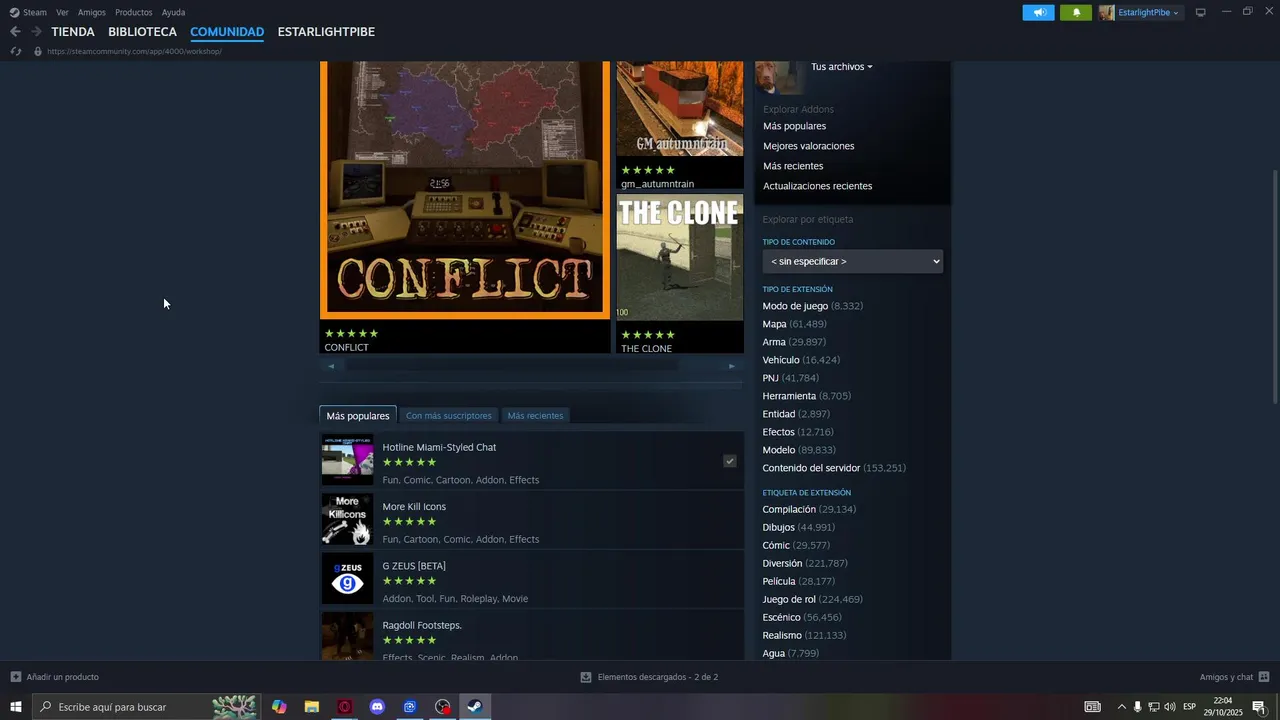Select the Más populares tab
The width and height of the screenshot is (1280, 720).
pyautogui.click(x=358, y=415)
